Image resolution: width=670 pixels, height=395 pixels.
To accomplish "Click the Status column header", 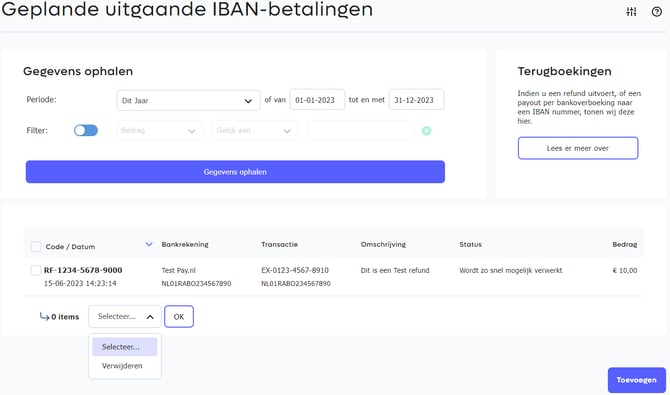I will coord(470,245).
